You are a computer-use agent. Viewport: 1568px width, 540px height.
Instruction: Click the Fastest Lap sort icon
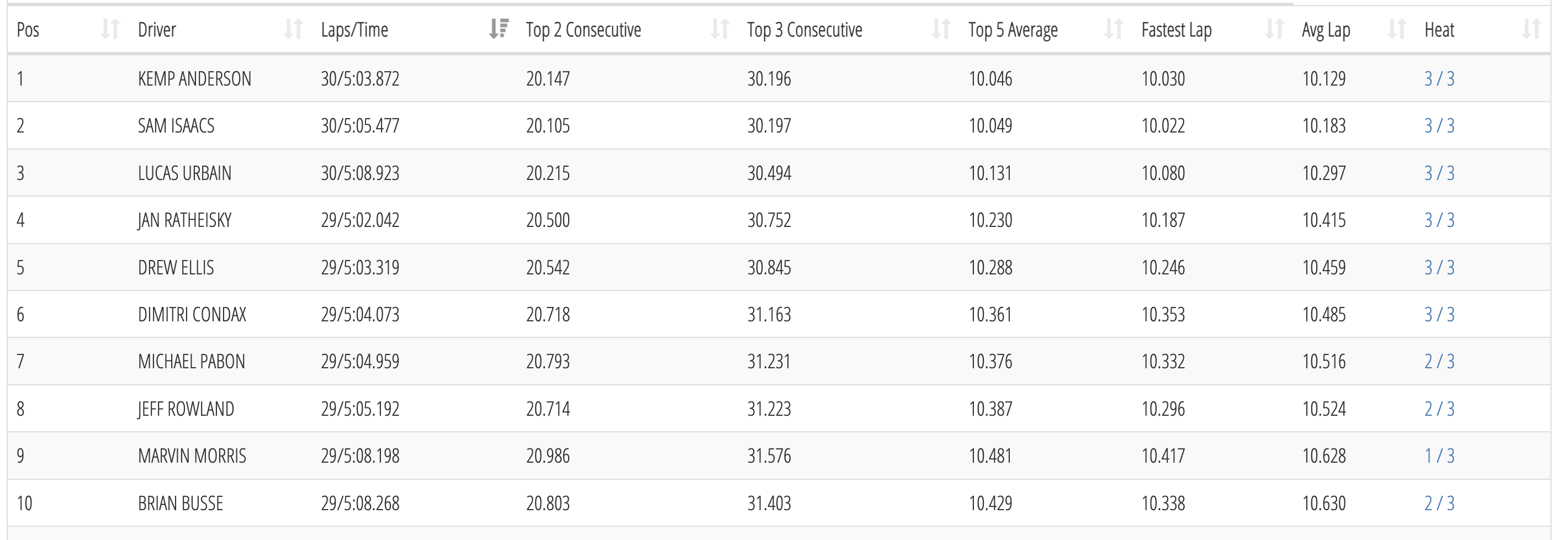[1274, 29]
